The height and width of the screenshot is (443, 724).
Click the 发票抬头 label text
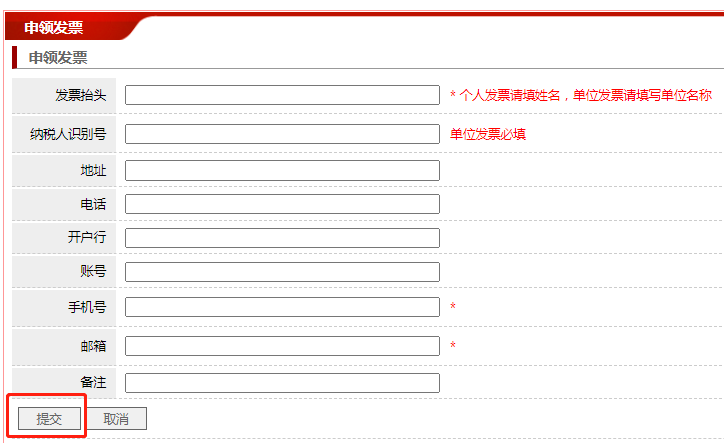(80, 95)
